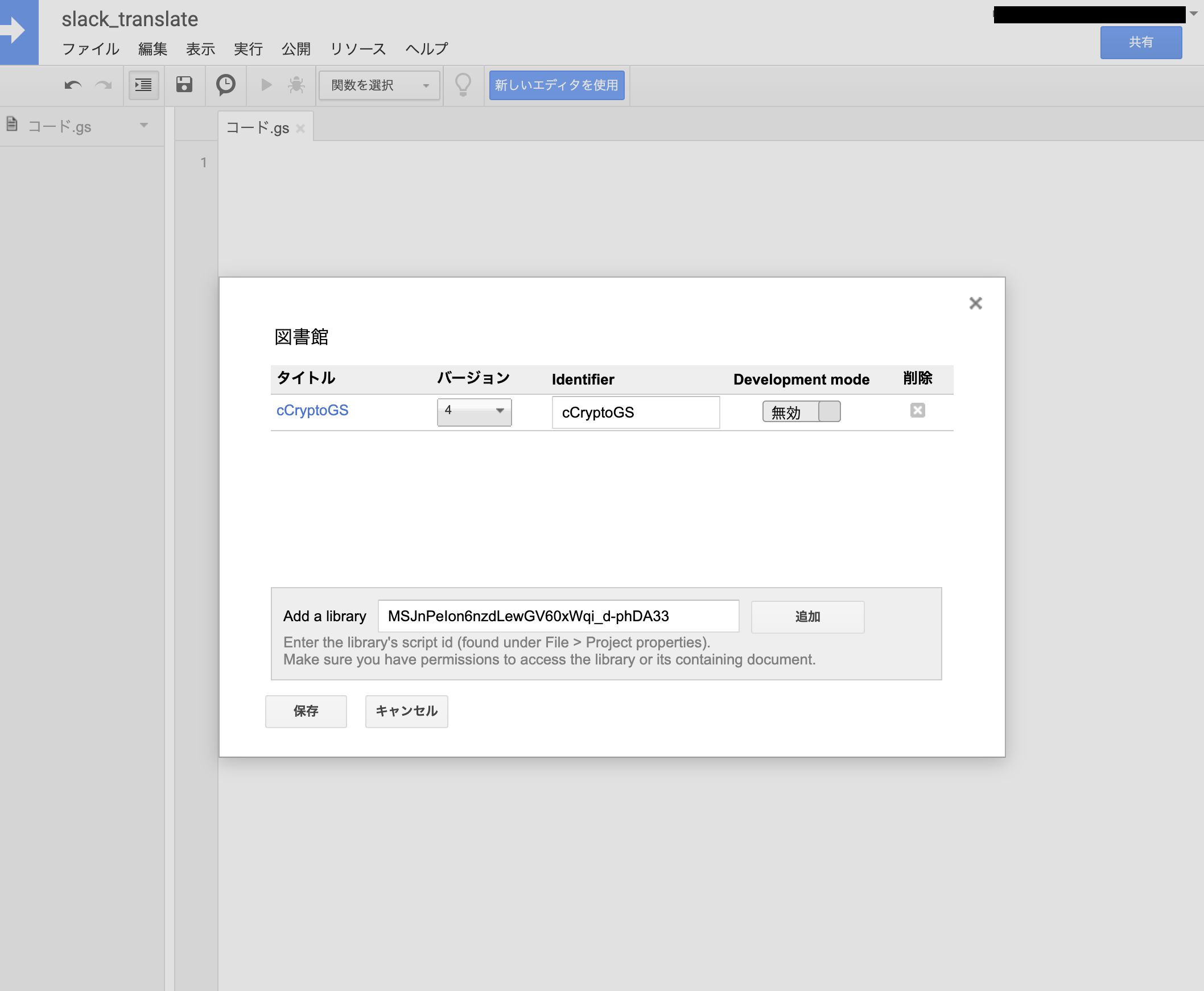Screen dimensions: 1204x991
Task: Click the undo arrow icon
Action: pos(72,86)
